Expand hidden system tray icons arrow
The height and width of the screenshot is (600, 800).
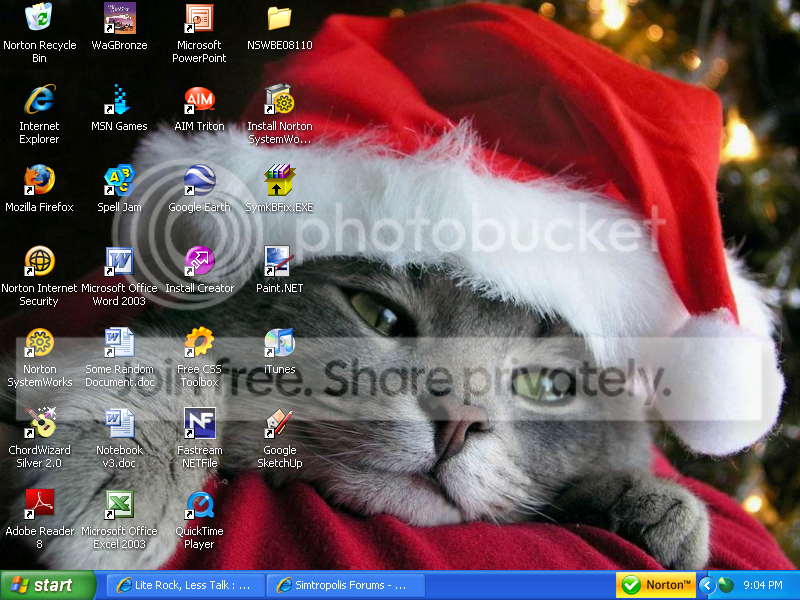pos(707,585)
